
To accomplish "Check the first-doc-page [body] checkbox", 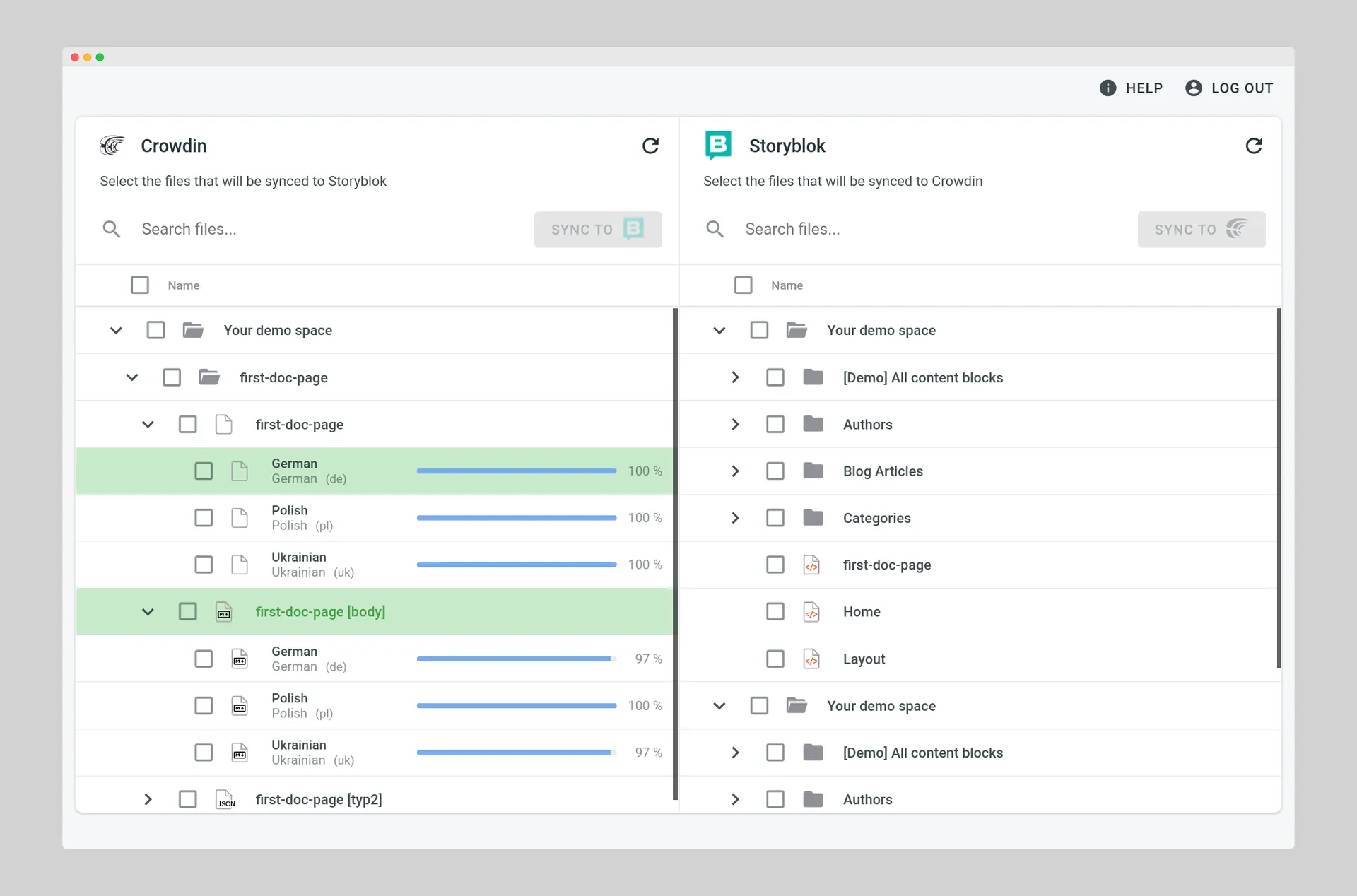I will point(187,611).
